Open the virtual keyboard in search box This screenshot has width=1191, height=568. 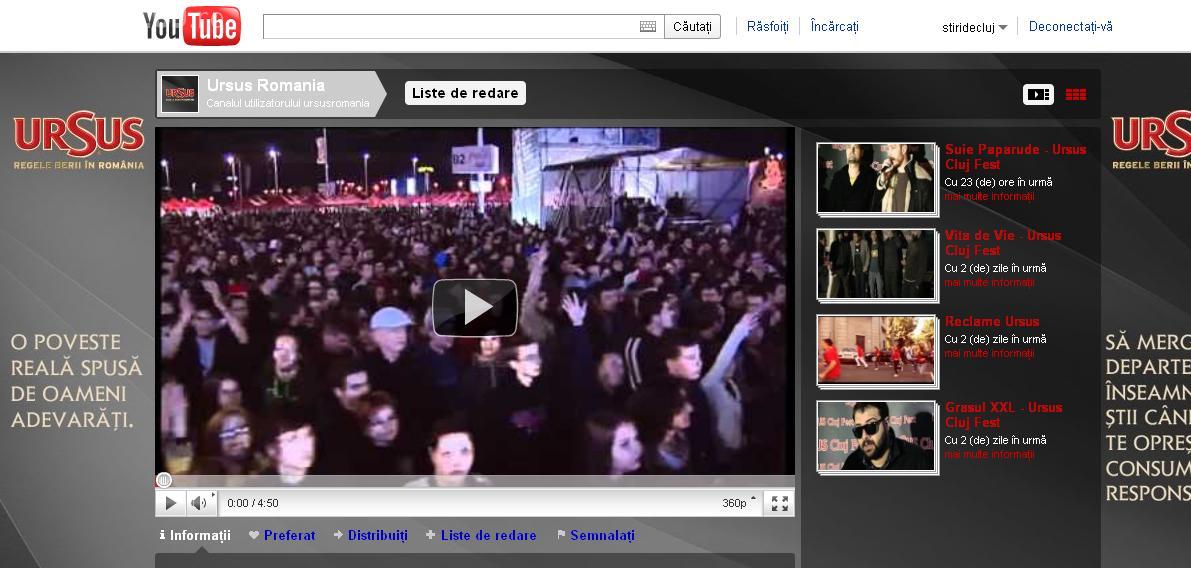(x=648, y=27)
